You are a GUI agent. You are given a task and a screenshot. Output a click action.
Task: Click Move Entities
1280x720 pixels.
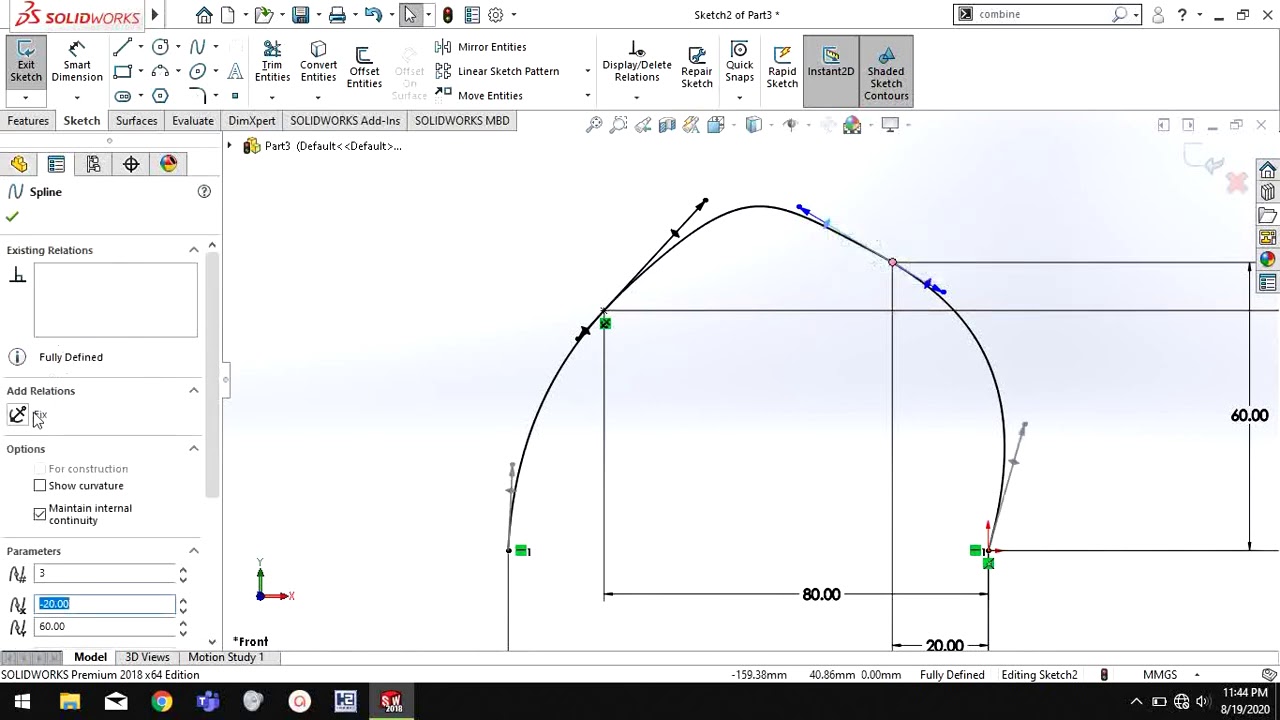479,96
